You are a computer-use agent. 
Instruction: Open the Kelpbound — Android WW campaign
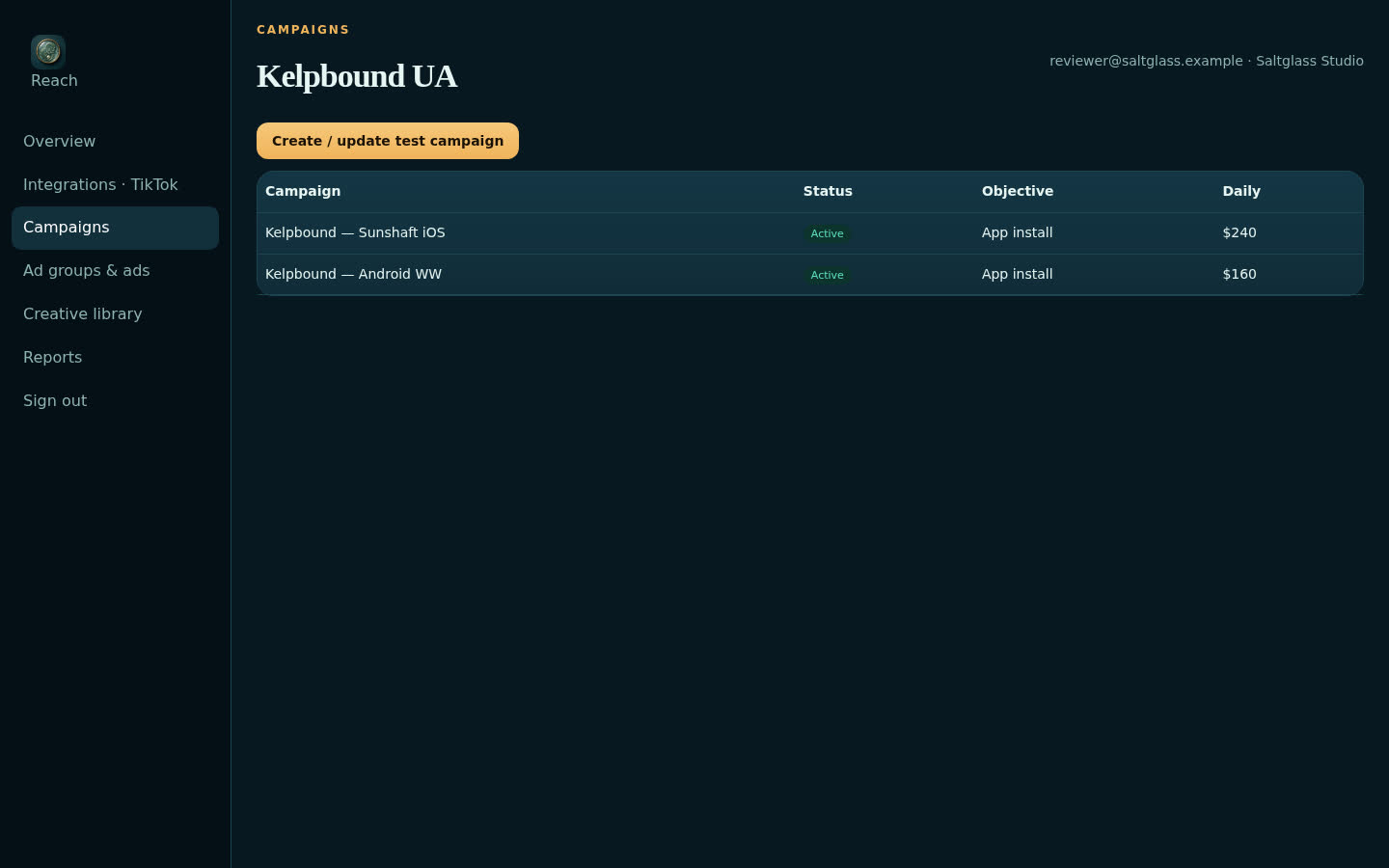pyautogui.click(x=353, y=274)
